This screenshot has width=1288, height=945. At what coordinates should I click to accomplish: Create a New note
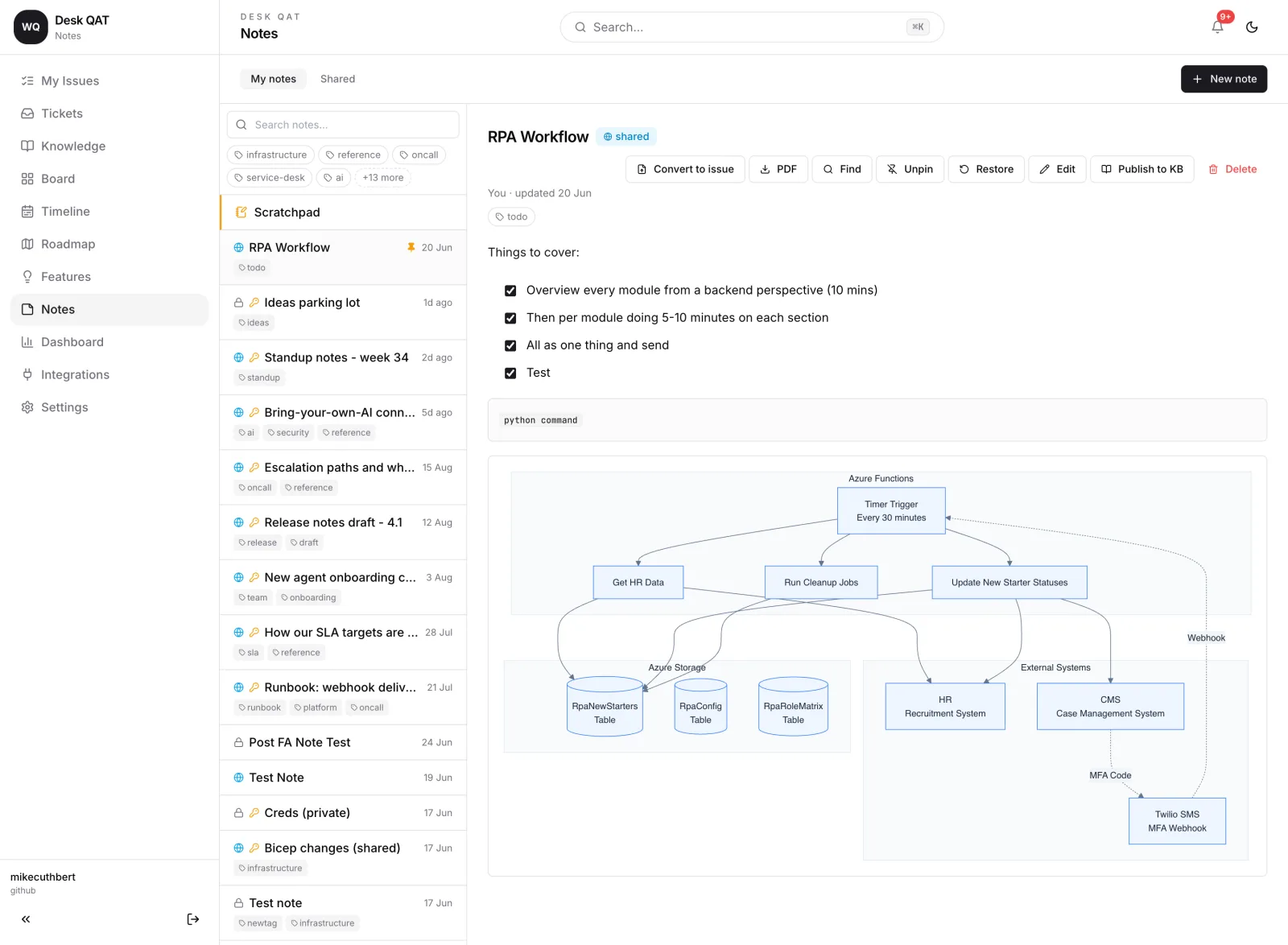pos(1224,79)
